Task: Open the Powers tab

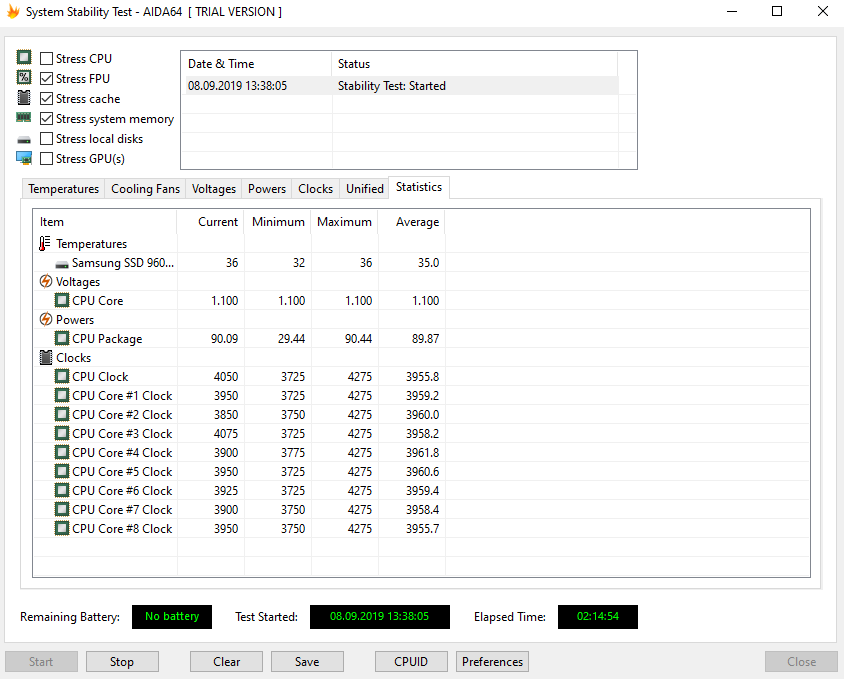Action: click(x=266, y=189)
